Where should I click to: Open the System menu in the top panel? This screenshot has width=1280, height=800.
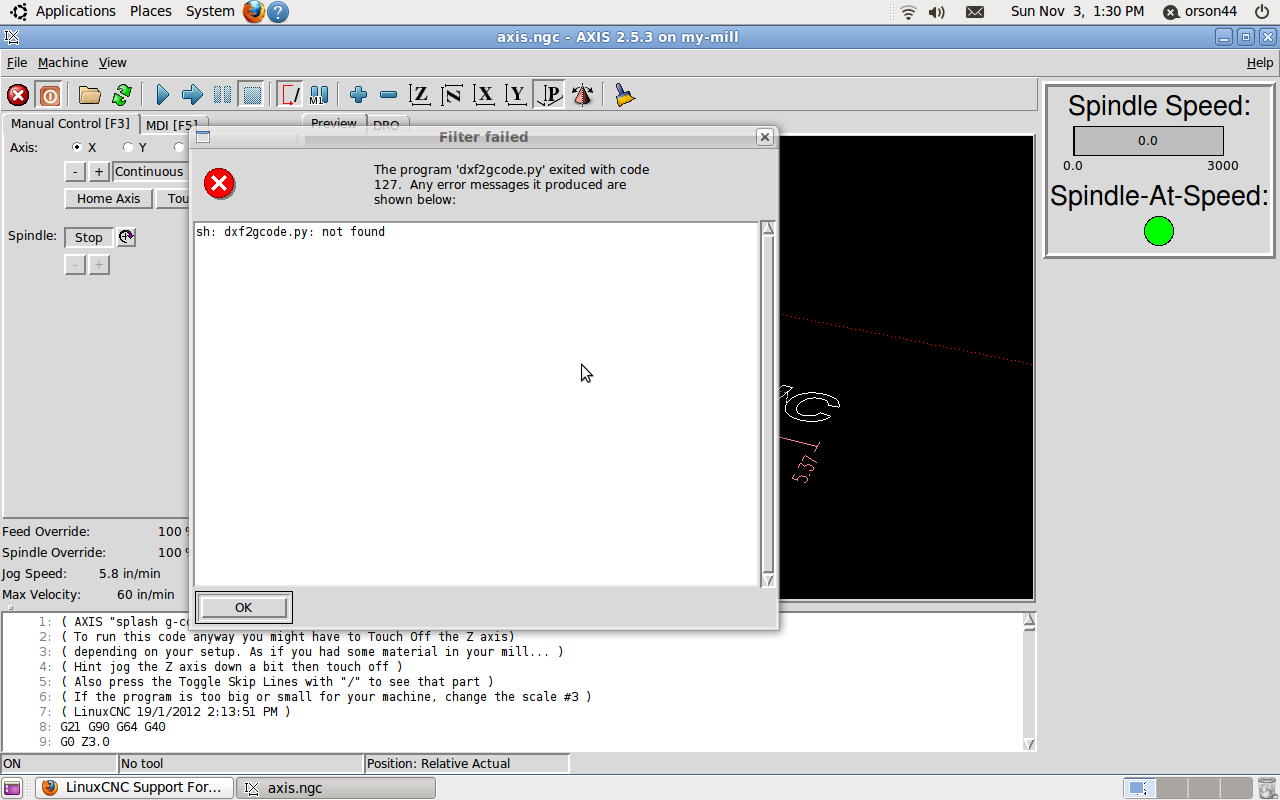[x=210, y=11]
